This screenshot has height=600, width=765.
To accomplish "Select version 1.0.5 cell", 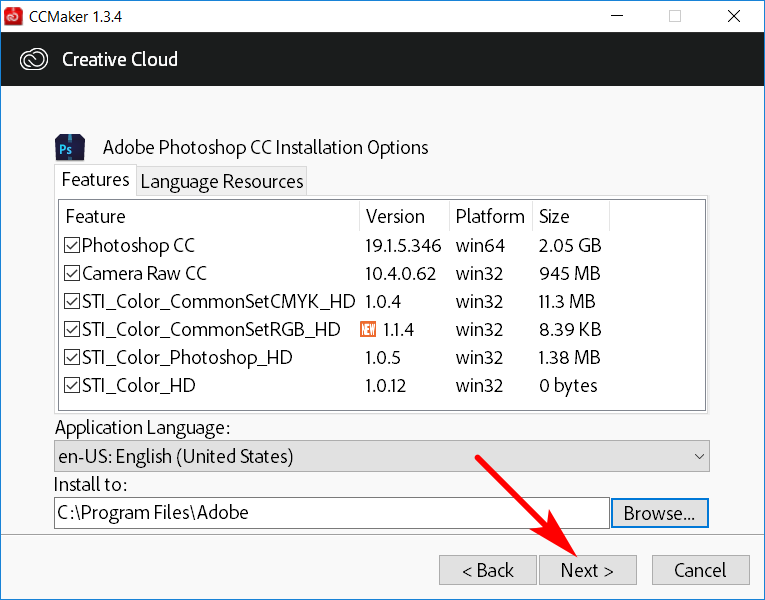I will pyautogui.click(x=383, y=358).
